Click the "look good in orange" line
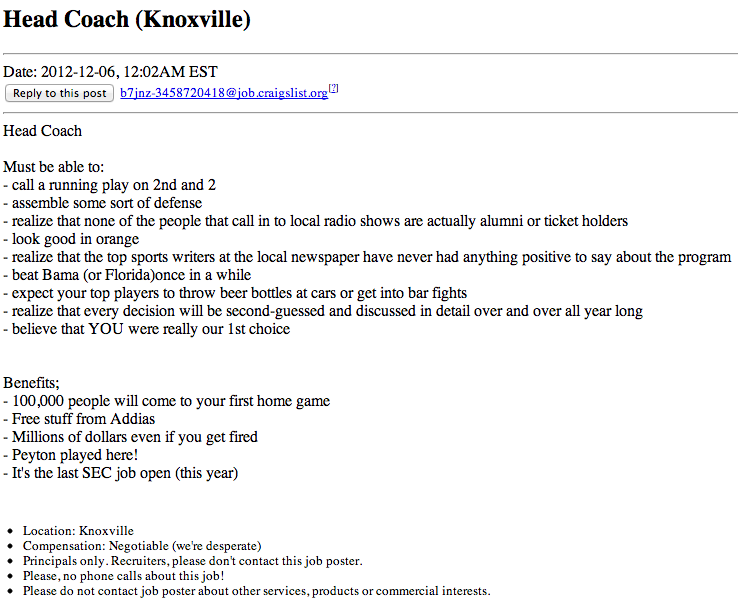This screenshot has width=738, height=610. pyautogui.click(x=72, y=239)
